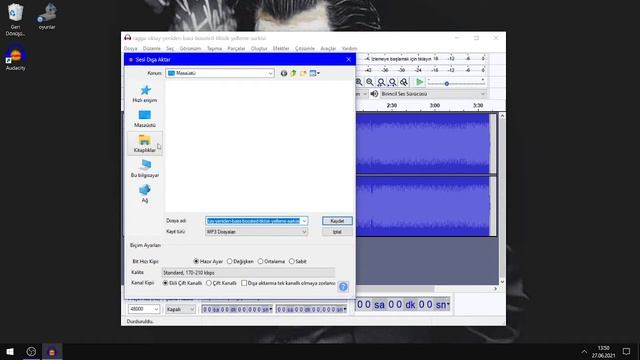
Task: Open the Oluştur menu
Action: pos(259,48)
